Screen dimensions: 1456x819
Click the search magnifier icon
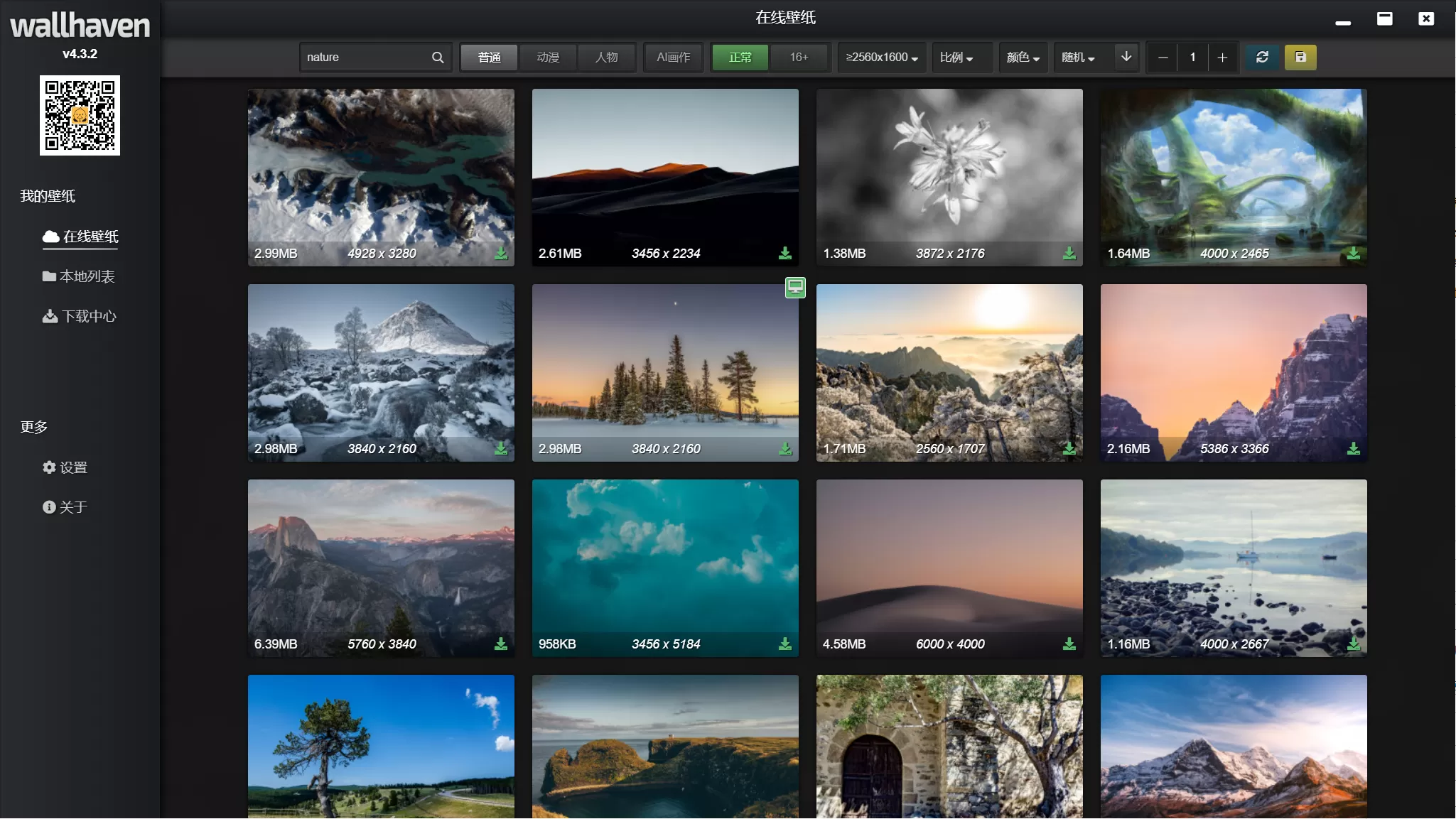(x=438, y=58)
